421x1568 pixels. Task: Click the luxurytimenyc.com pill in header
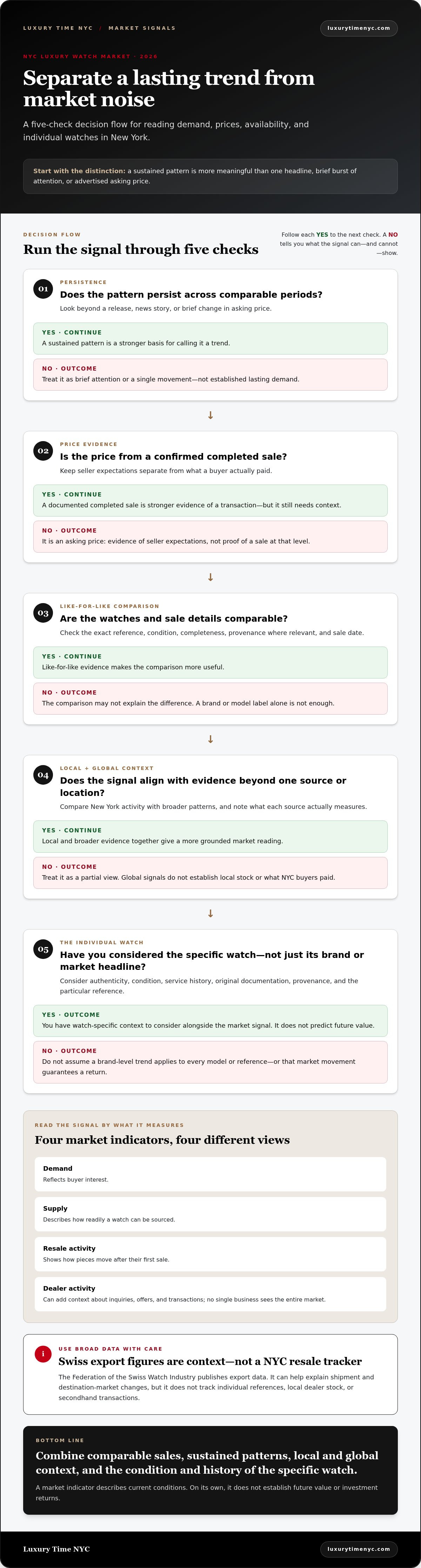pyautogui.click(x=359, y=28)
